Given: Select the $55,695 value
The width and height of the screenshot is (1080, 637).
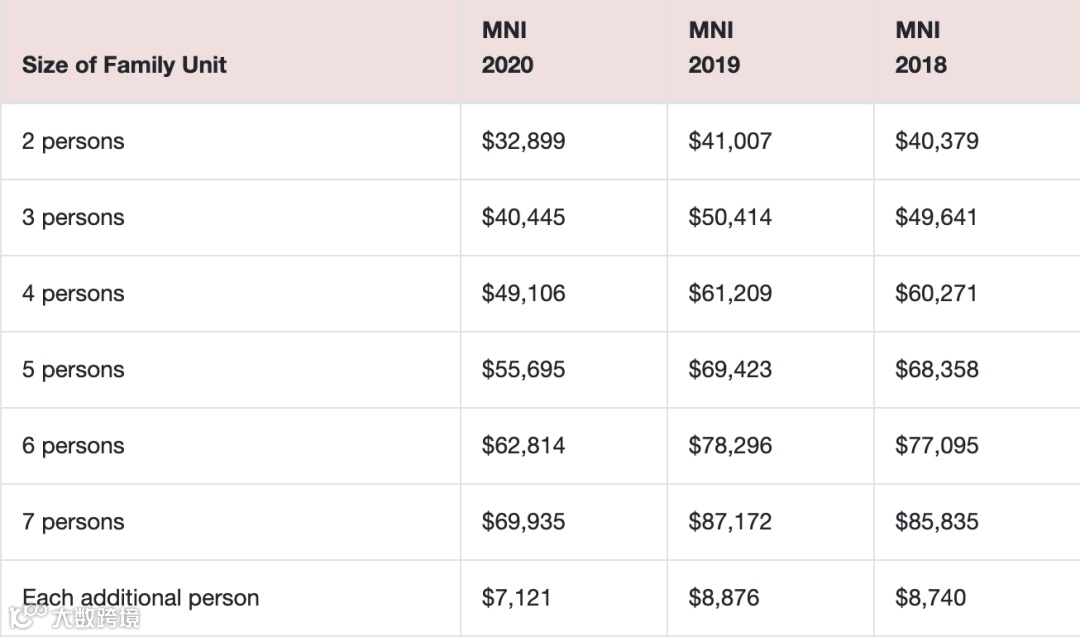Looking at the screenshot, I should 523,369.
